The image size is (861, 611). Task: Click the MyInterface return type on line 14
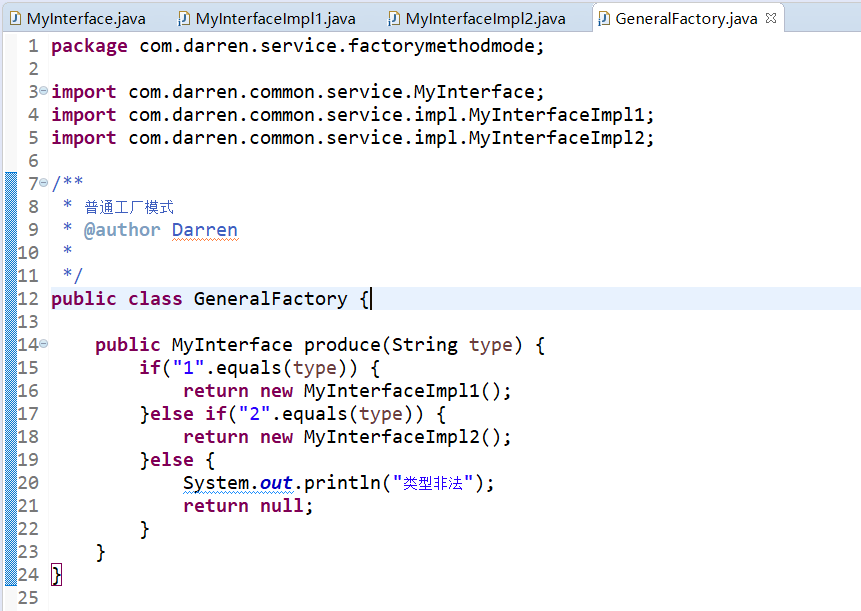(x=232, y=345)
